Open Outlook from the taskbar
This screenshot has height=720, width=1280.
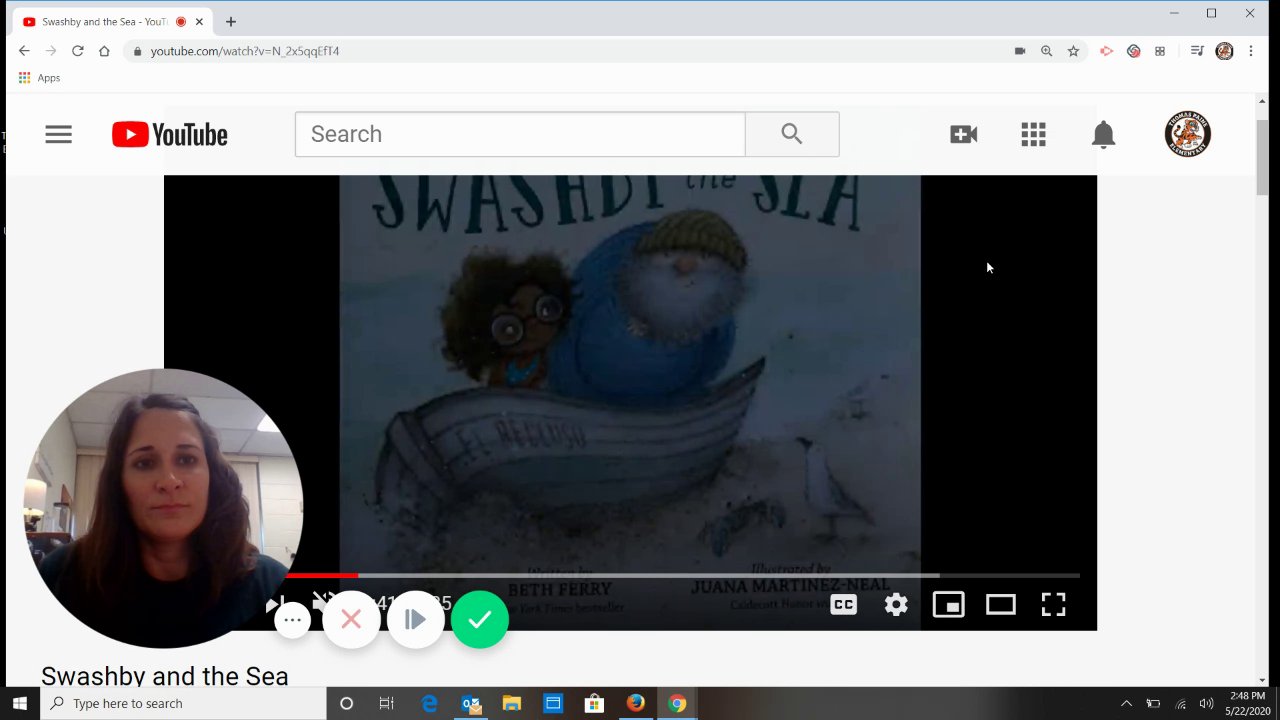pos(471,704)
